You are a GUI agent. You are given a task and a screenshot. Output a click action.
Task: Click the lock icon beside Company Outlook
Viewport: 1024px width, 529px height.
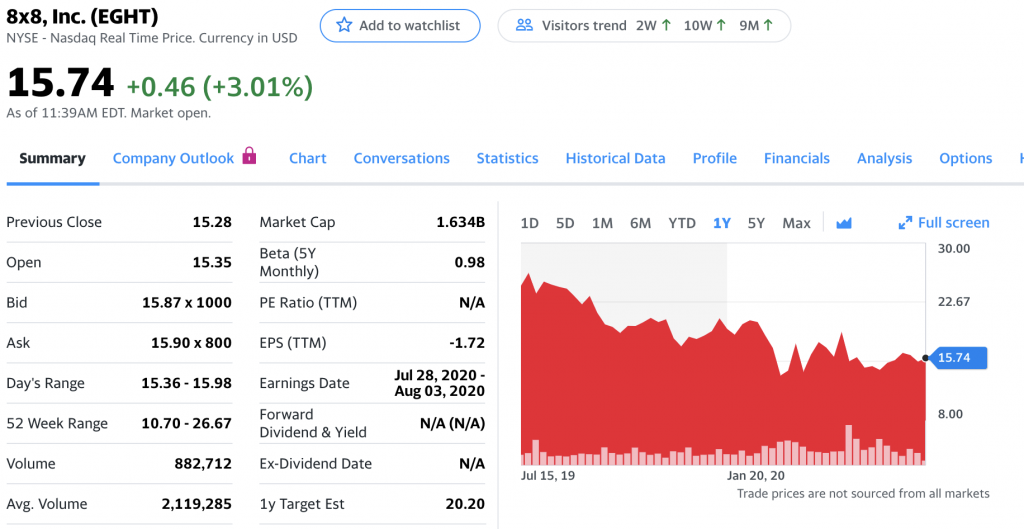249,156
